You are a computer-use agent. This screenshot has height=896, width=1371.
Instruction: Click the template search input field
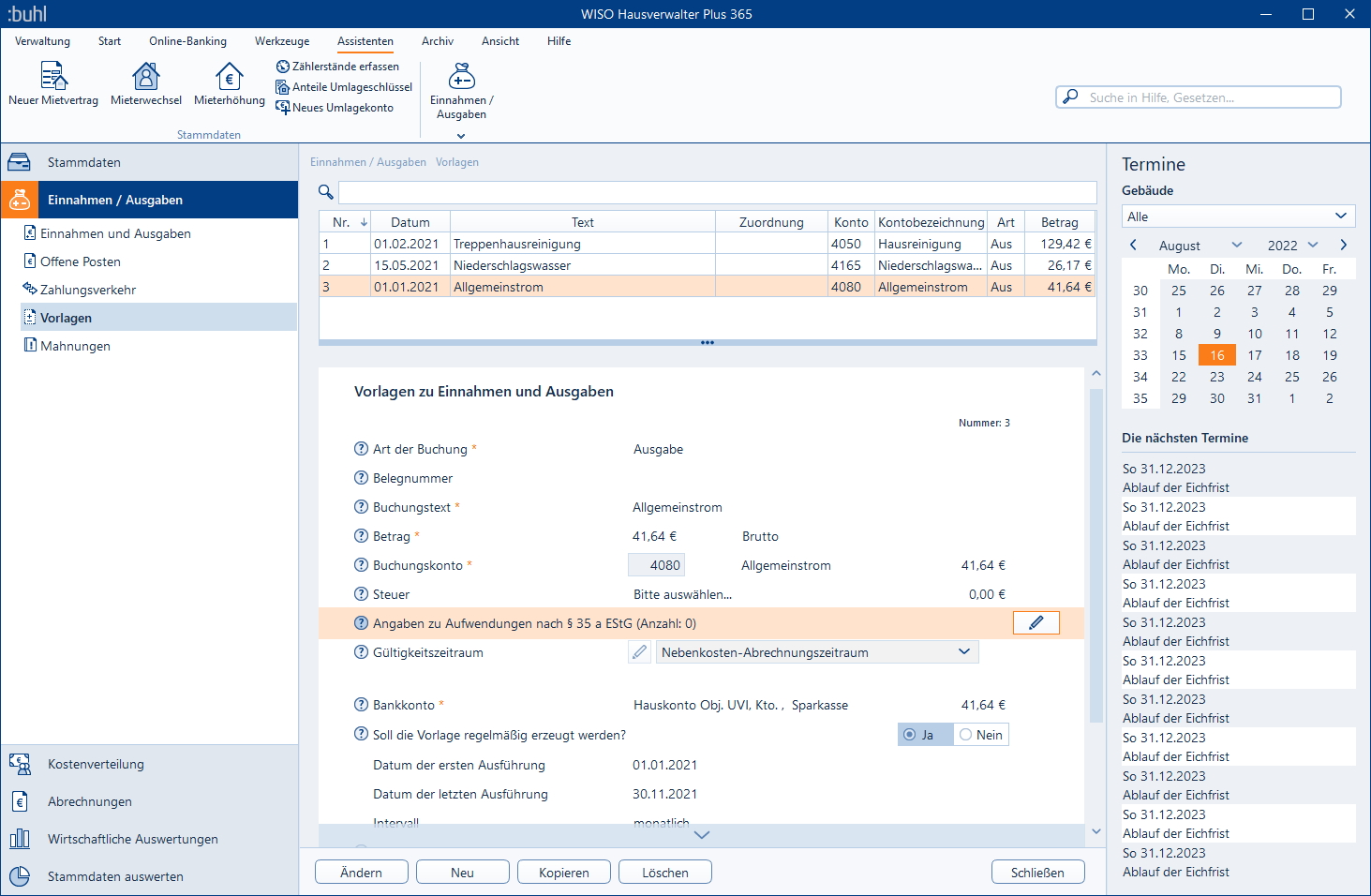(x=717, y=192)
